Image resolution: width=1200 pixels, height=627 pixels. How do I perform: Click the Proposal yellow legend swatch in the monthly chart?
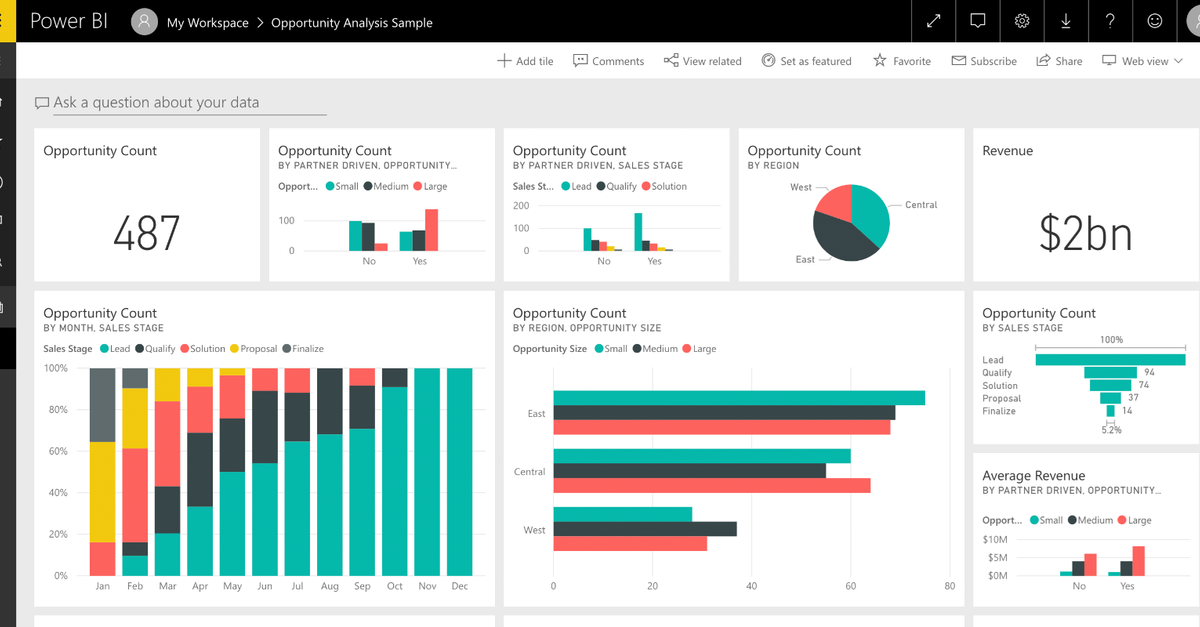[235, 349]
